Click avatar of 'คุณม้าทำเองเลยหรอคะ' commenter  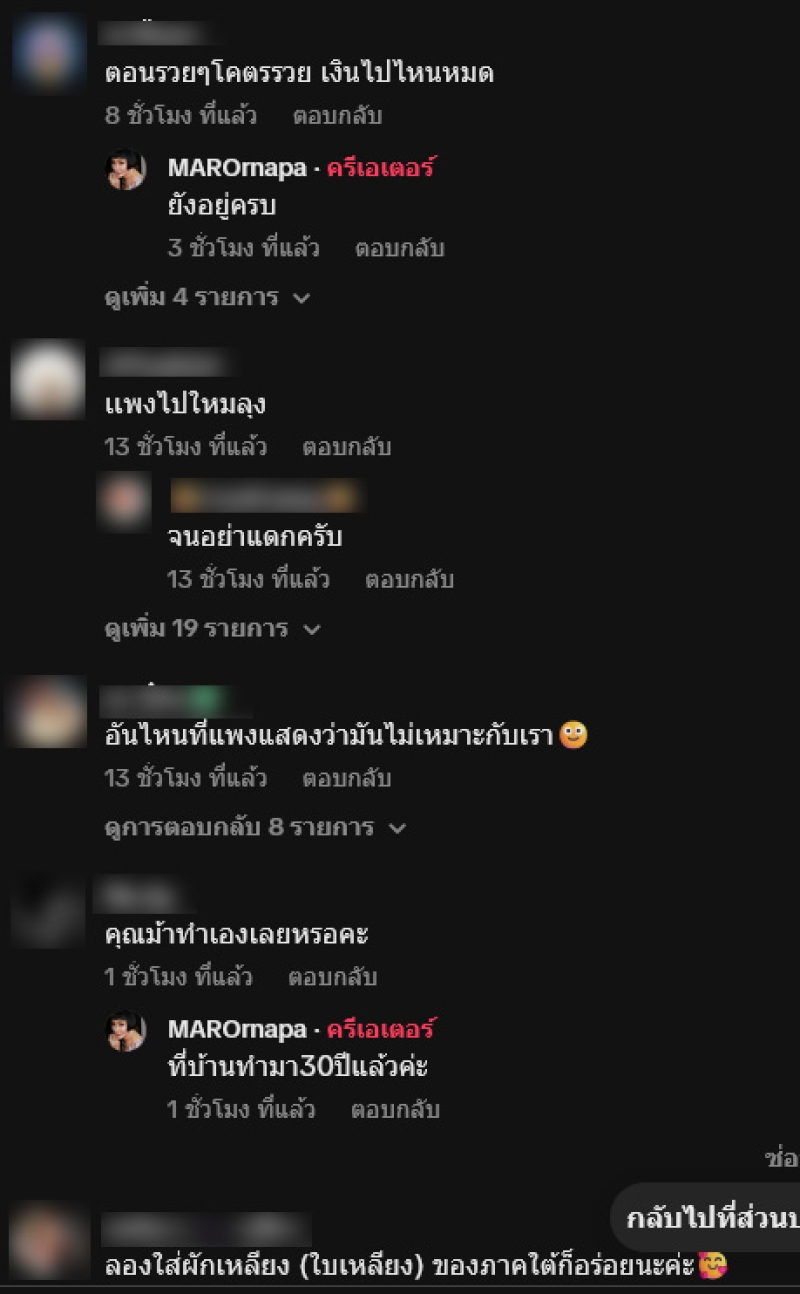click(48, 910)
